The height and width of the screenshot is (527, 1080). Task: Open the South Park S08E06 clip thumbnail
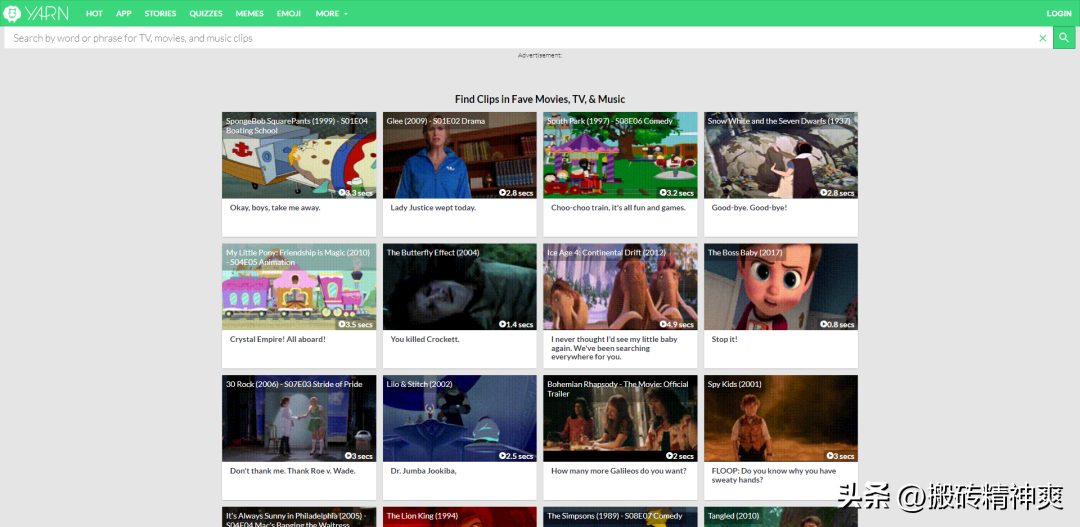pos(620,155)
